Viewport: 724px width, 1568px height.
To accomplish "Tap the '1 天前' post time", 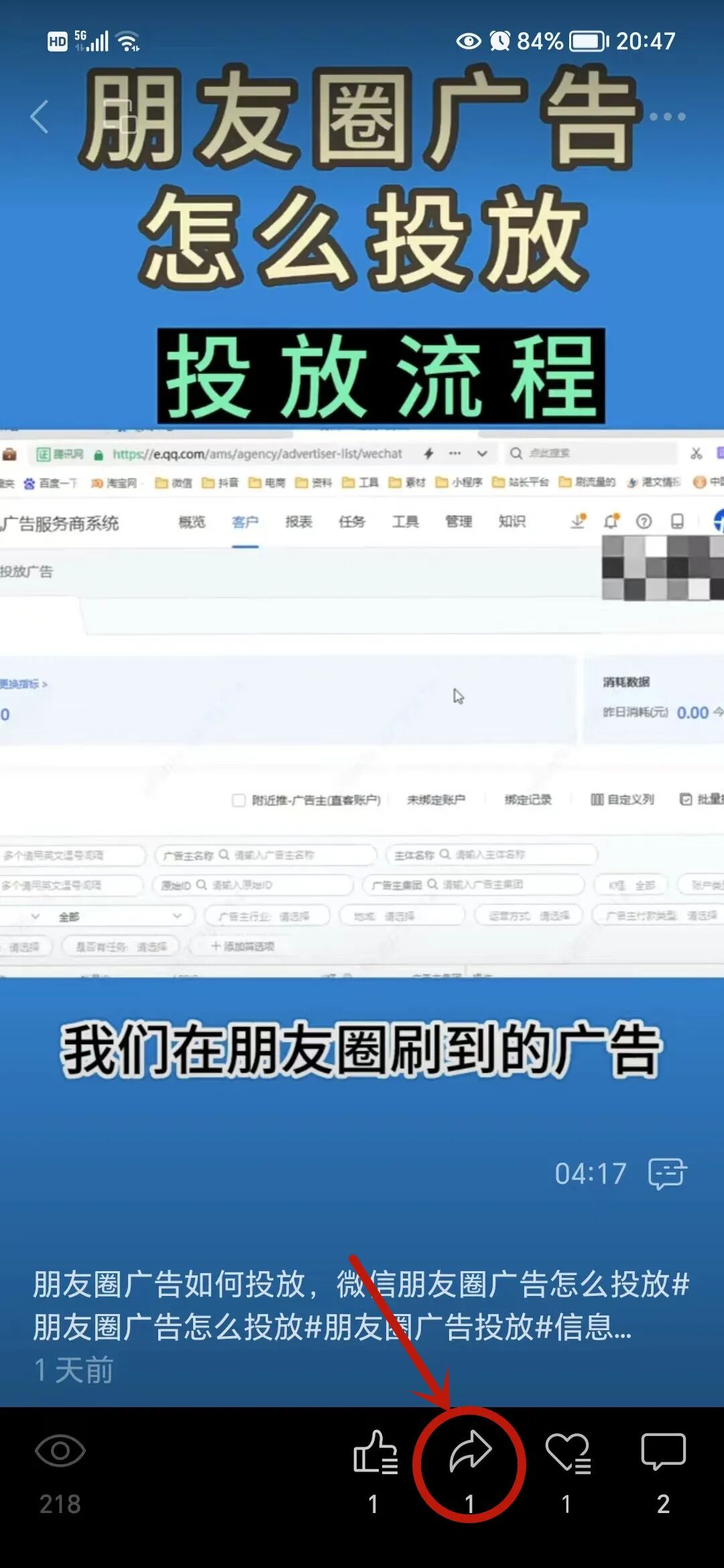I will click(74, 1370).
